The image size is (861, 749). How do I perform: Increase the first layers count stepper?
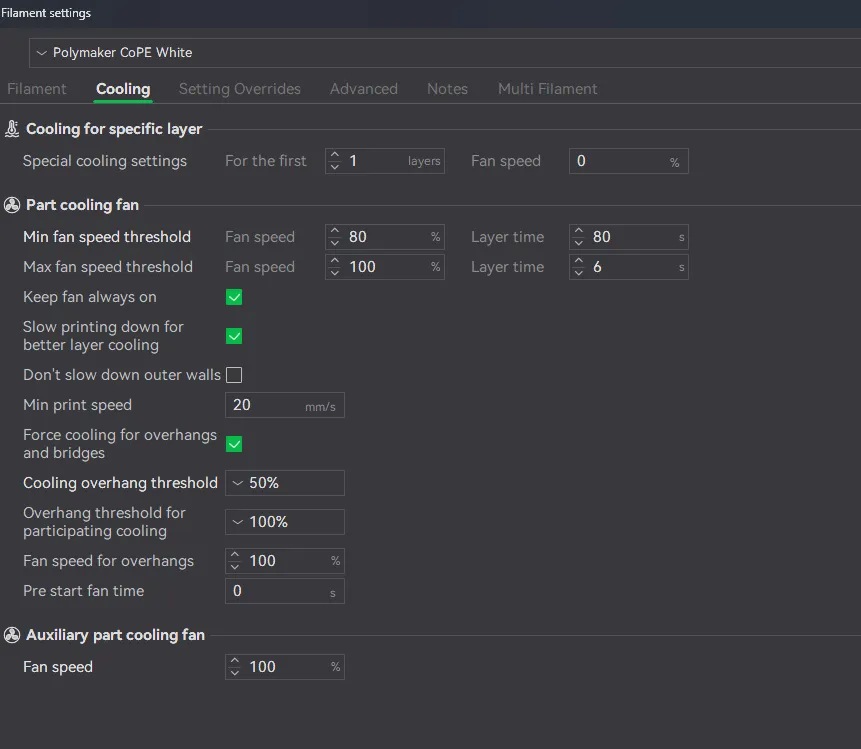pyautogui.click(x=334, y=155)
